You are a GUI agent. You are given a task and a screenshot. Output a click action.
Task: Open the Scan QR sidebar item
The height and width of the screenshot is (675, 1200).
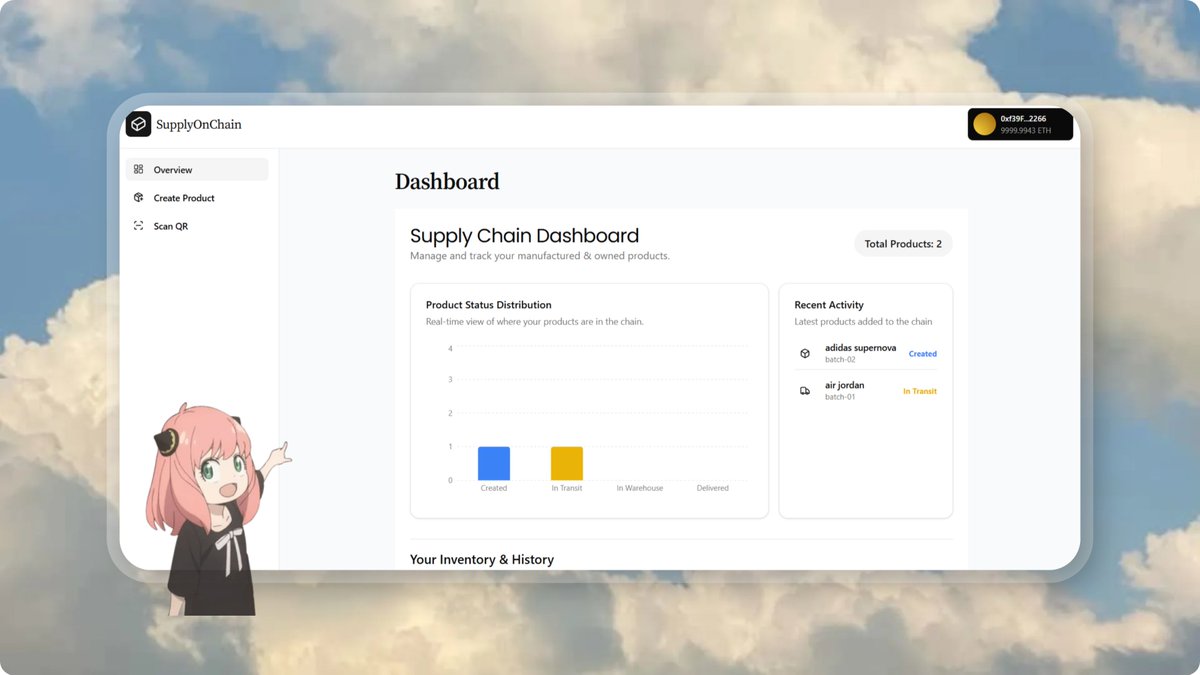pos(197,226)
